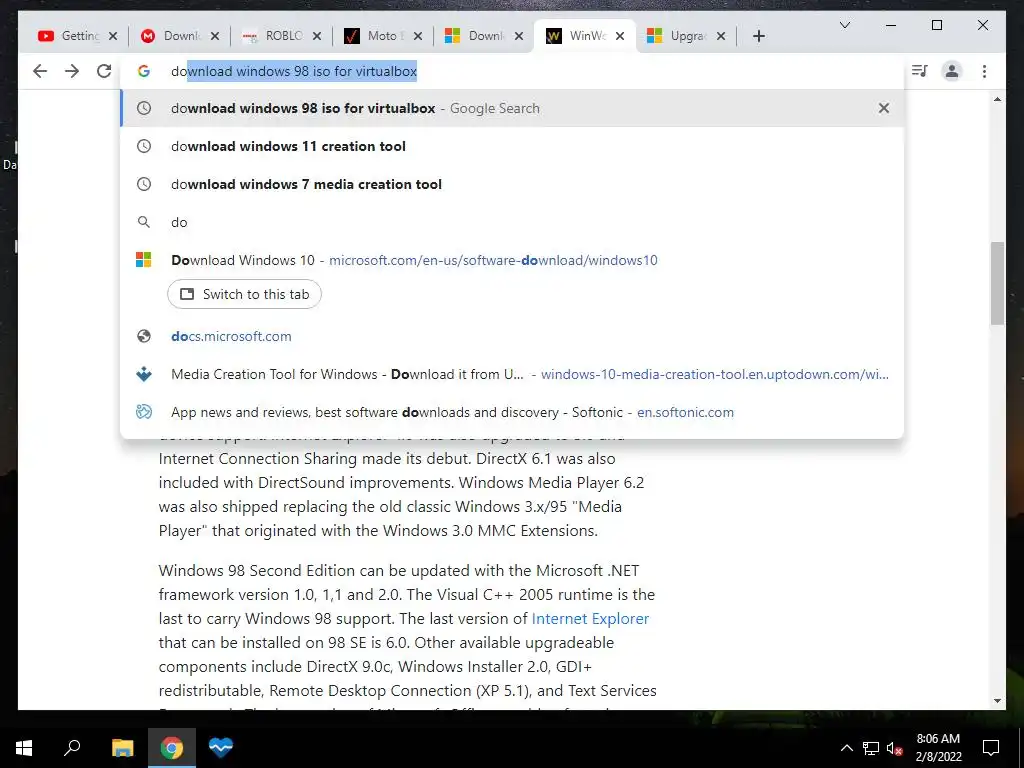Click the network status tray icon

coord(871,748)
